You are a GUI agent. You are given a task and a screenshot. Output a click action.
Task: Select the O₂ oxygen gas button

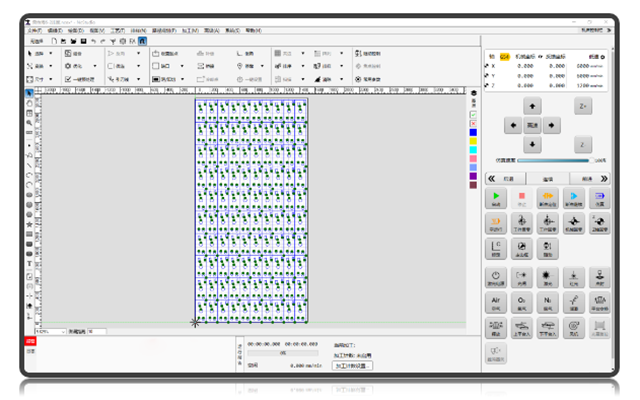click(x=522, y=300)
